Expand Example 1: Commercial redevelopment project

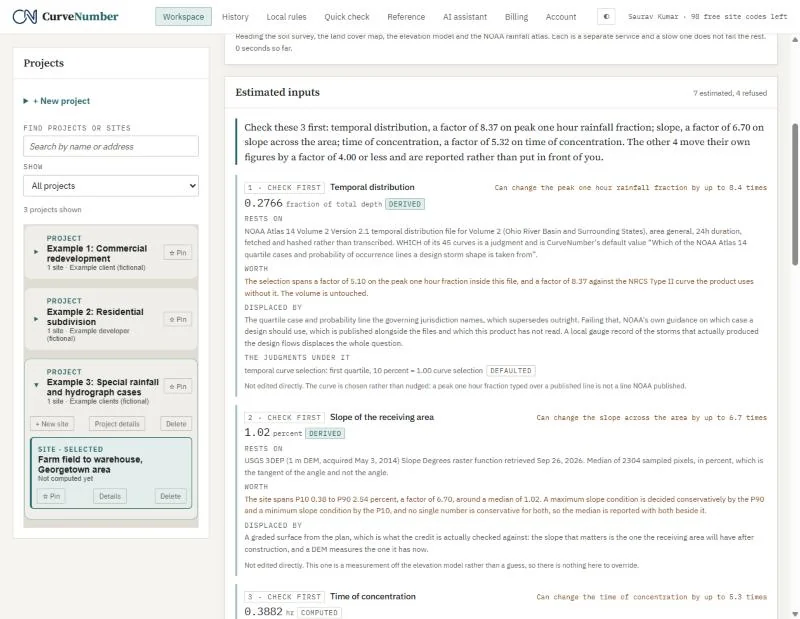click(36, 252)
